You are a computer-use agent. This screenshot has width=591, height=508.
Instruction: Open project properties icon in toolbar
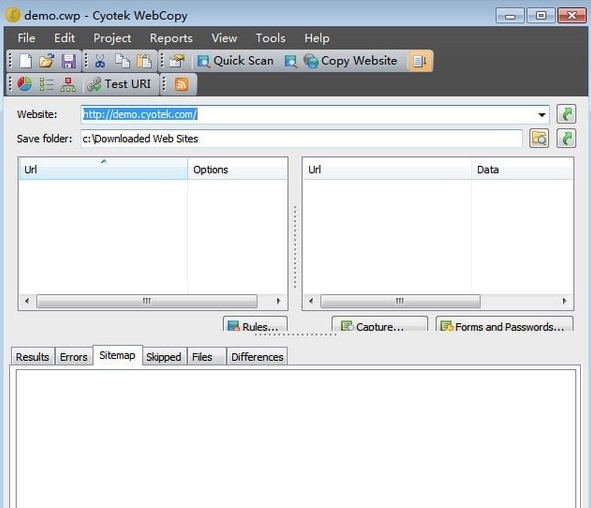177,61
